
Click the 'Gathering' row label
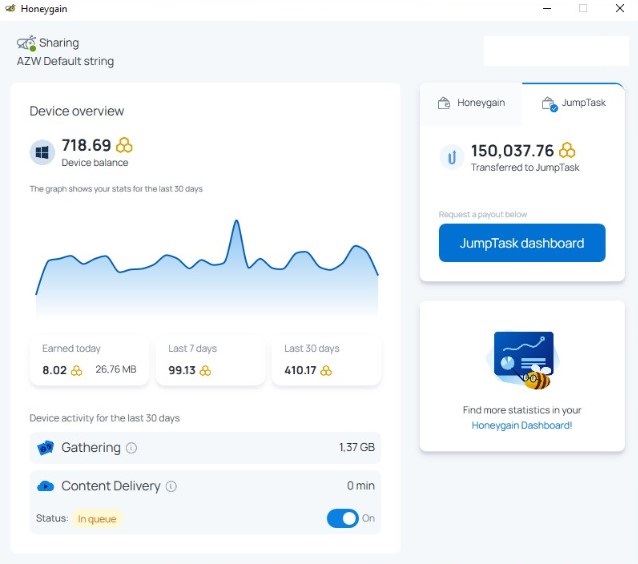click(91, 448)
